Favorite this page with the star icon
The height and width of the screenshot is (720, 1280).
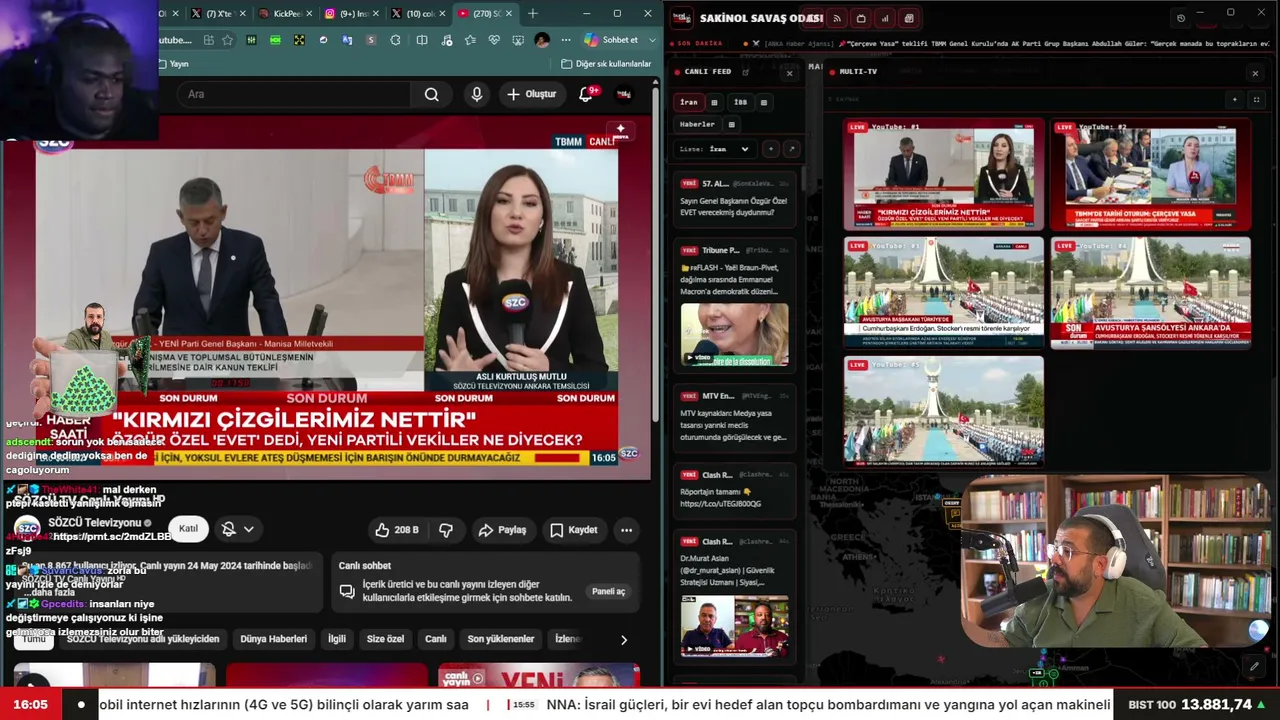pos(227,40)
